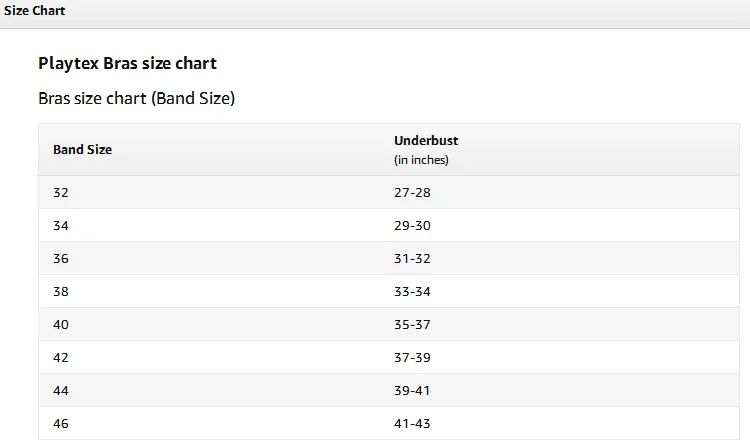This screenshot has height=447, width=750.
Task: Select band size 44 cell
Action: [61, 390]
